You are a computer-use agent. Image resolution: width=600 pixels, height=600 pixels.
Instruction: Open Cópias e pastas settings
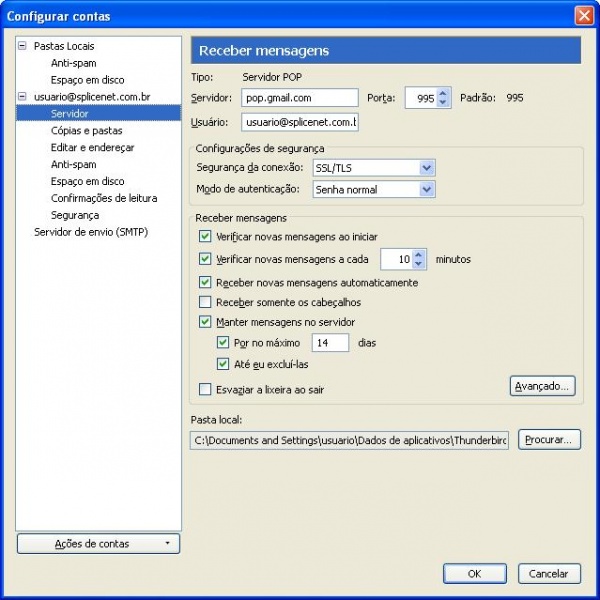coord(86,130)
